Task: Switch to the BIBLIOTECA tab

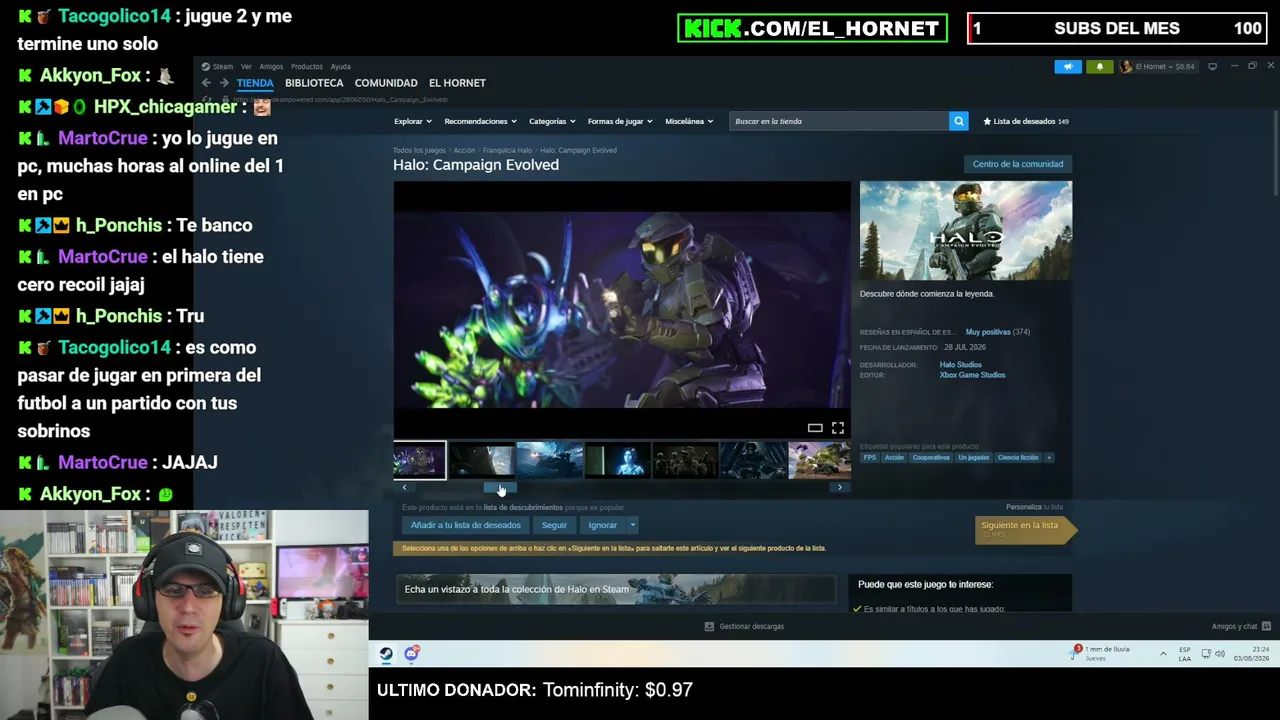Action: pos(314,83)
